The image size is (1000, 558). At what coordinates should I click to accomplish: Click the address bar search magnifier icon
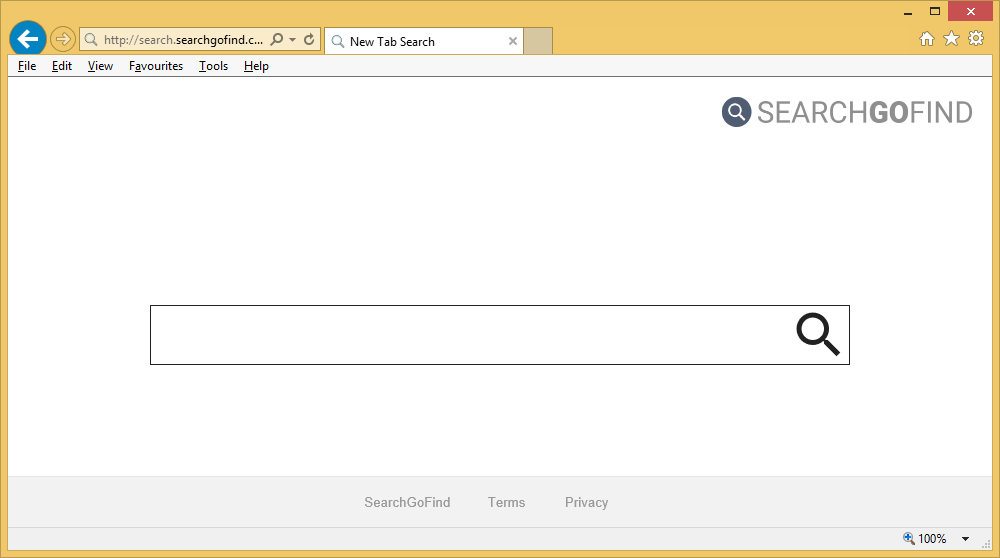277,40
